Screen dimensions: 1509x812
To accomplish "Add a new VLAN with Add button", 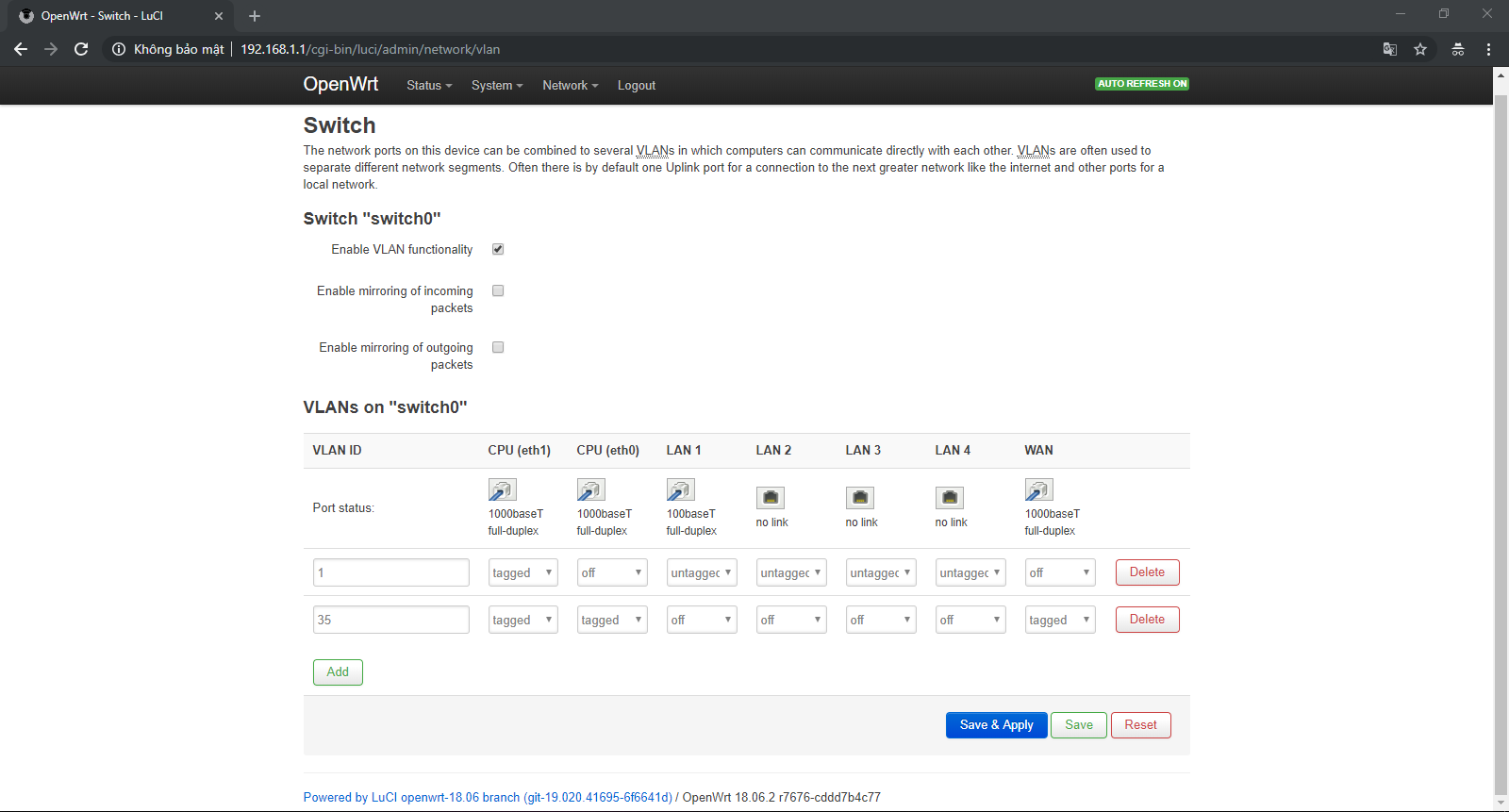I will (x=338, y=672).
